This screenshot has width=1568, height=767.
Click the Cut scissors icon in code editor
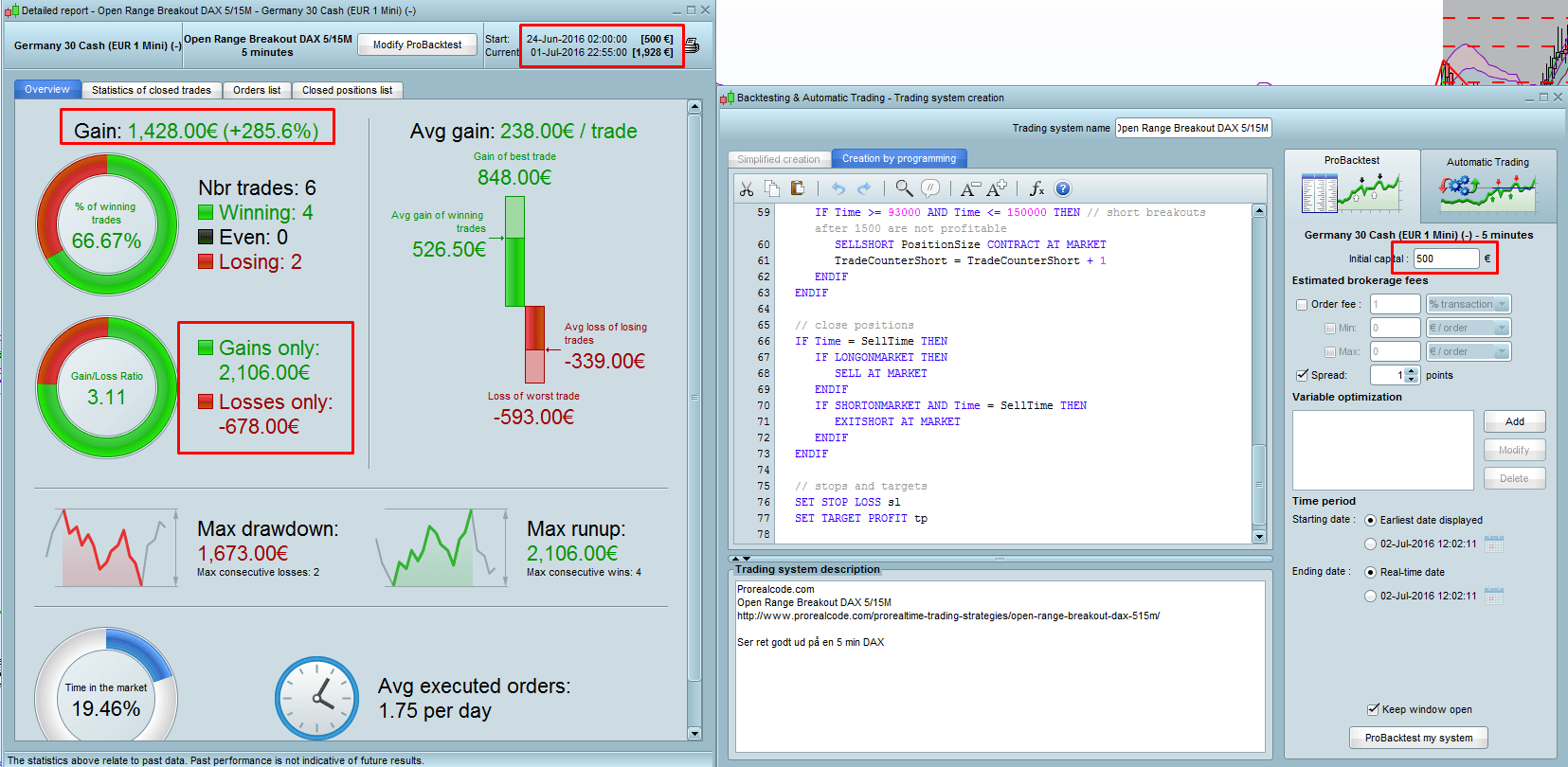[x=747, y=188]
